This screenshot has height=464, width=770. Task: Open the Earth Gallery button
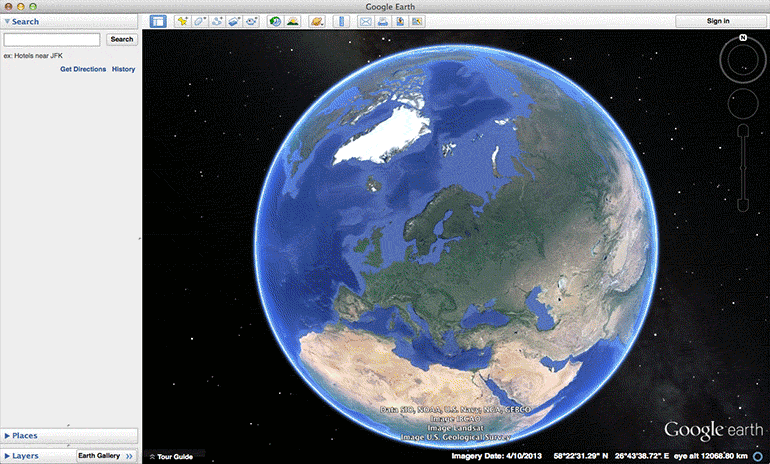[x=106, y=456]
